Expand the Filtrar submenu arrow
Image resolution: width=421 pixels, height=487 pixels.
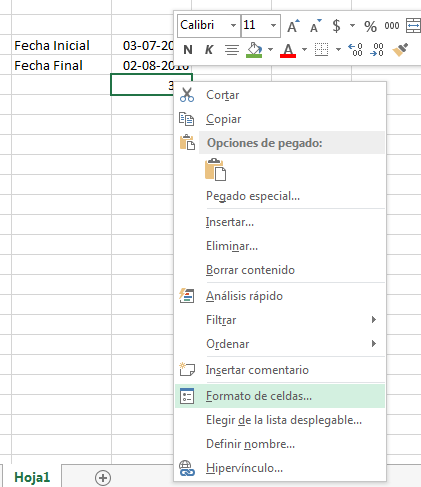click(374, 320)
